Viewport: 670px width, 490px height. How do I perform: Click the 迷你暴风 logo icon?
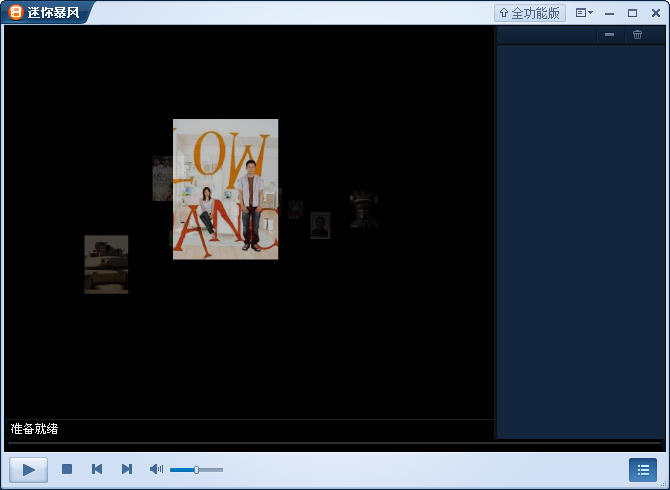pyautogui.click(x=16, y=12)
